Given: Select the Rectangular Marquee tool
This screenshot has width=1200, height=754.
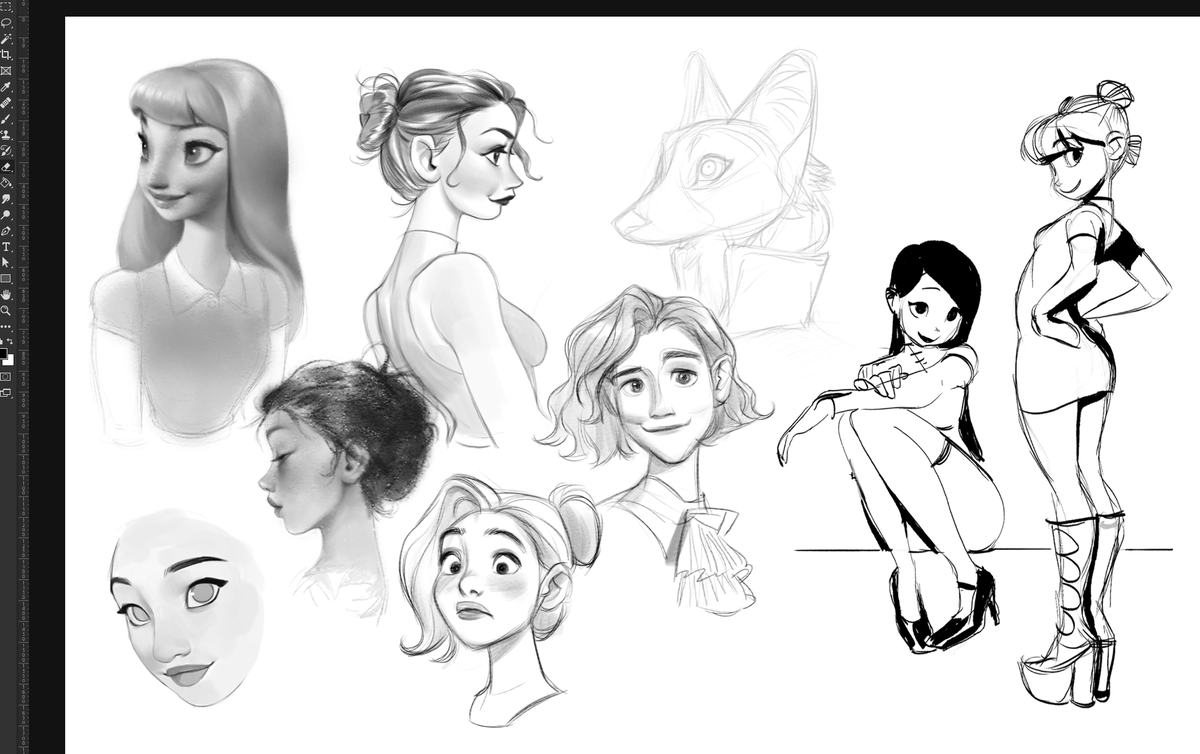Looking at the screenshot, I should click(x=6, y=6).
